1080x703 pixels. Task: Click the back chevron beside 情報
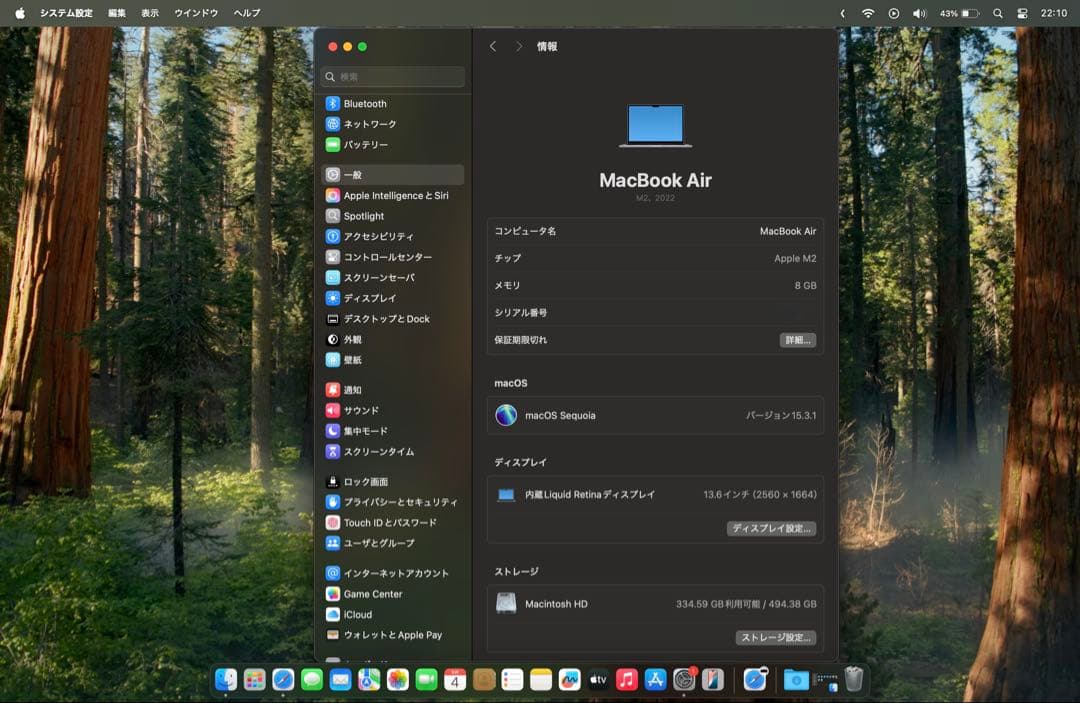[x=493, y=47]
